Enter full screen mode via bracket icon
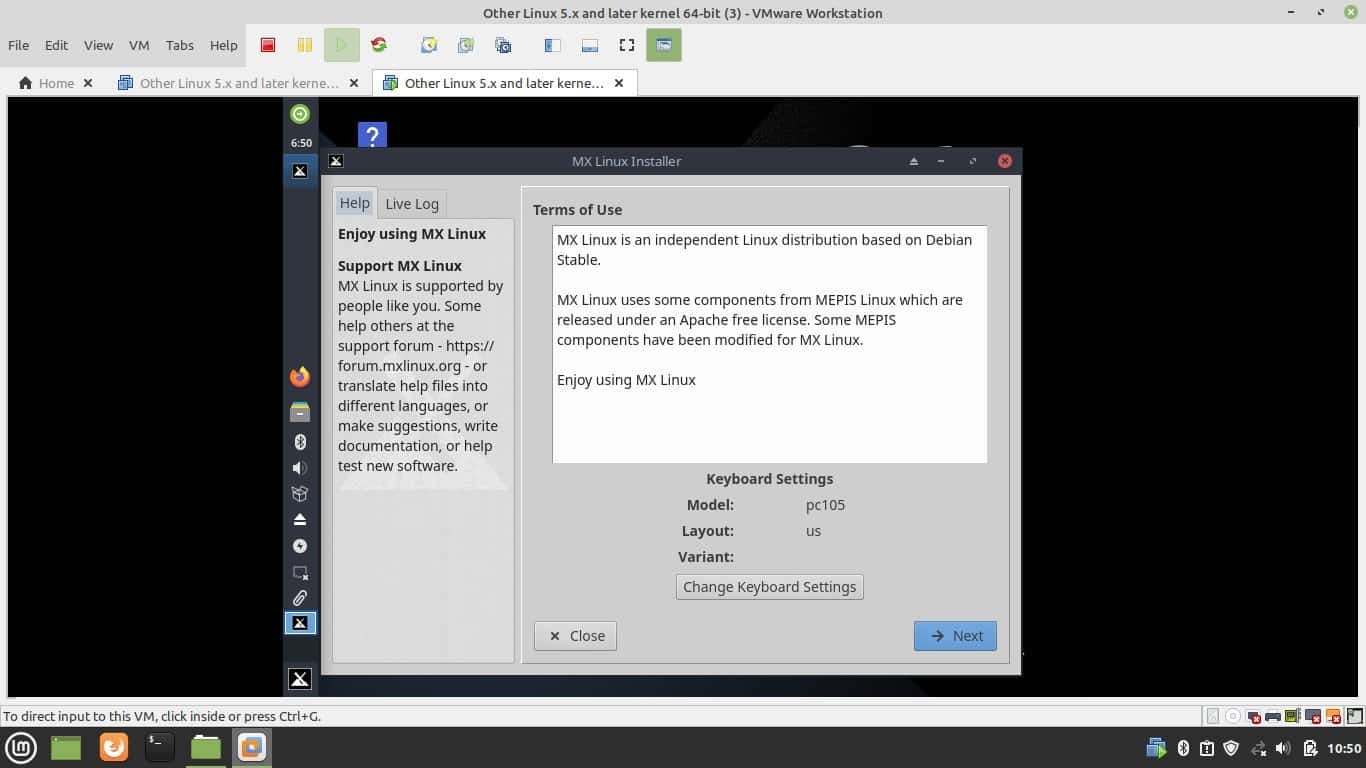 click(627, 45)
